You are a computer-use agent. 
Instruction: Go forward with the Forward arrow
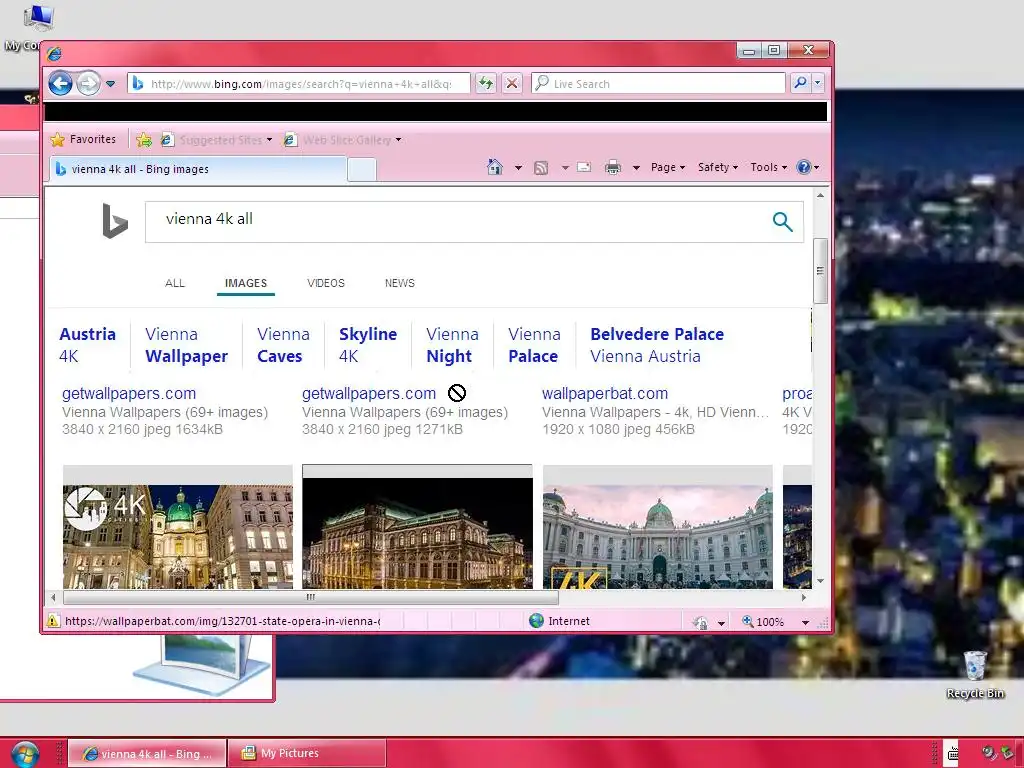pyautogui.click(x=88, y=84)
